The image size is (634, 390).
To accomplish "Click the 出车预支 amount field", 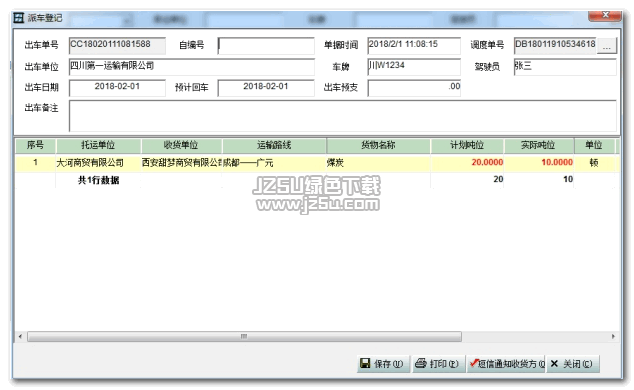I will click(x=414, y=88).
